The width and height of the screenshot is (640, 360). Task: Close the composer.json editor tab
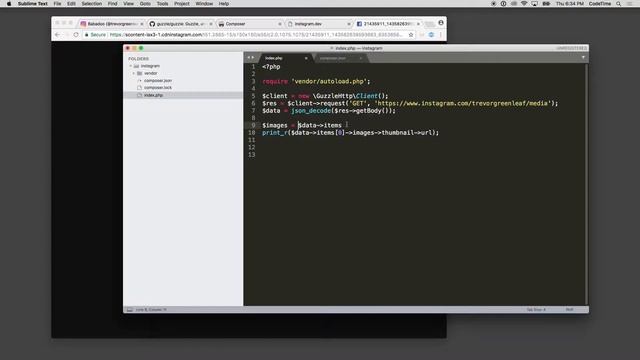360,58
